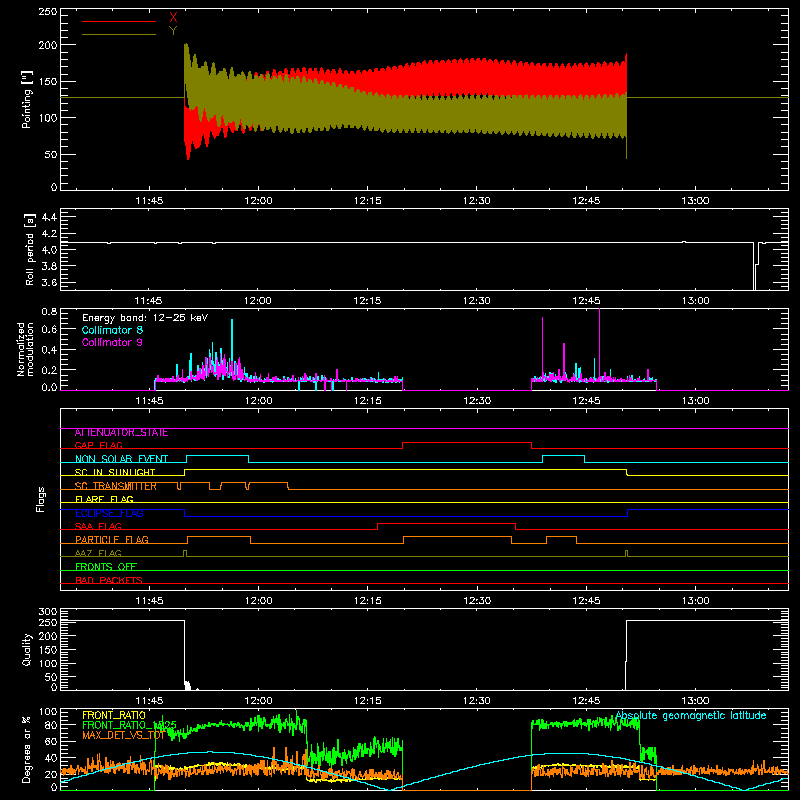The height and width of the screenshot is (800, 800).
Task: Click the 4.0 tick on the Roll period axis
Action: click(x=49, y=249)
